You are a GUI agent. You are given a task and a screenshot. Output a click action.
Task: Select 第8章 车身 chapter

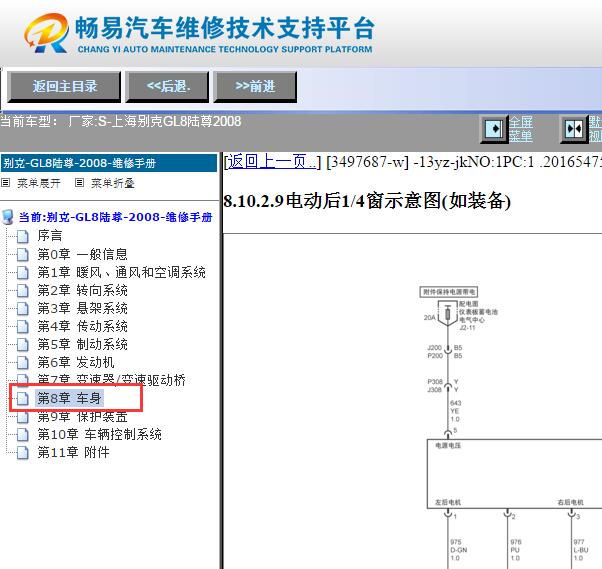69,398
